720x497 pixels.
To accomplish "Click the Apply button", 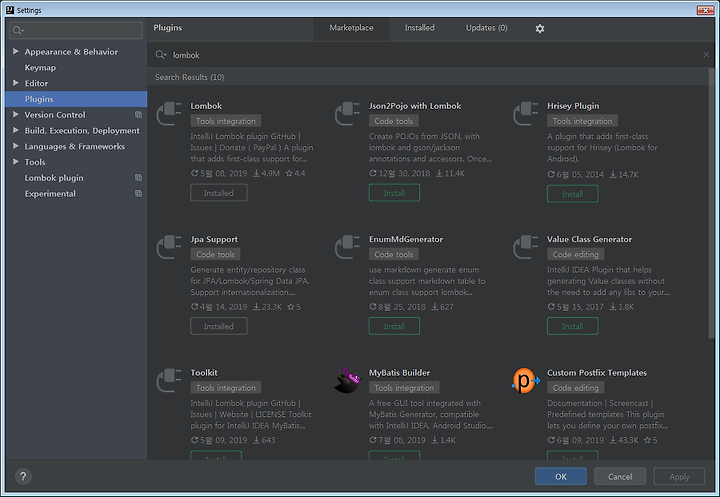I will (x=679, y=476).
